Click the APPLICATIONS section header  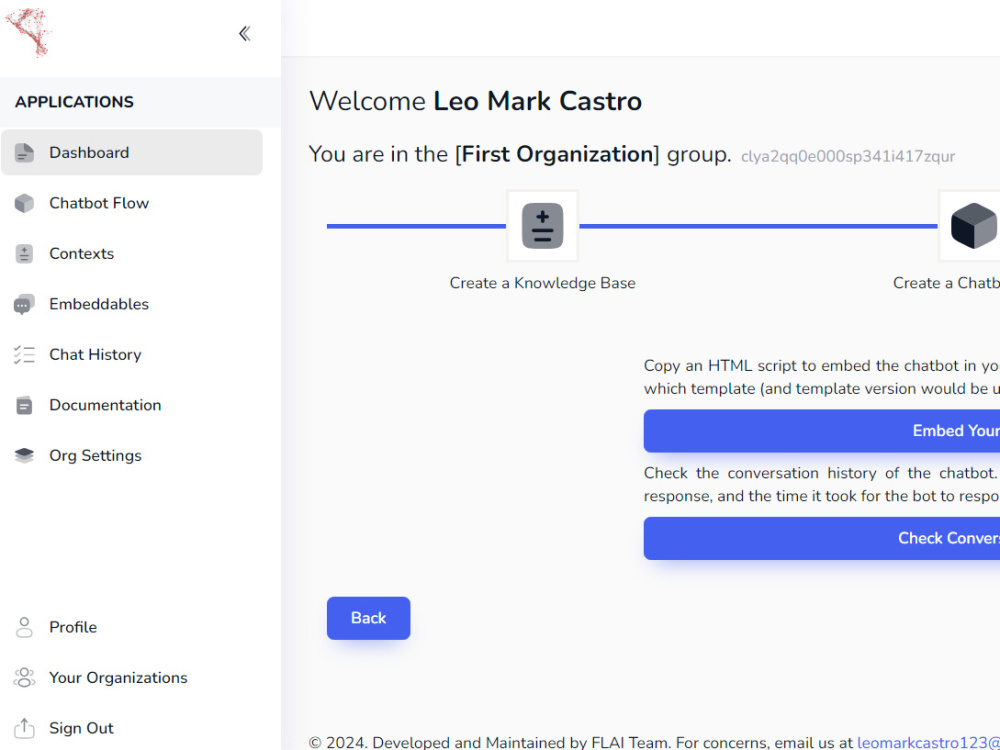pos(75,102)
